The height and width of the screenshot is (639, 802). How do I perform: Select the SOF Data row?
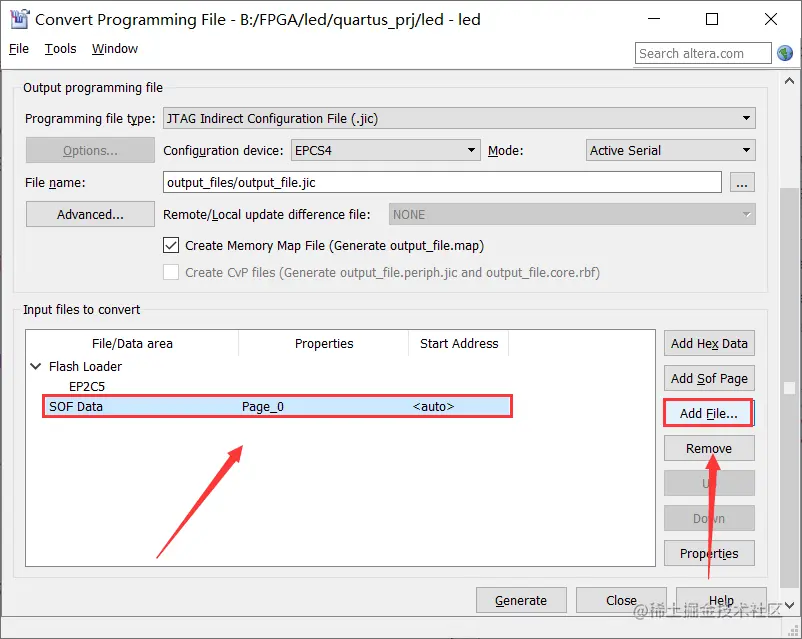pyautogui.click(x=277, y=406)
